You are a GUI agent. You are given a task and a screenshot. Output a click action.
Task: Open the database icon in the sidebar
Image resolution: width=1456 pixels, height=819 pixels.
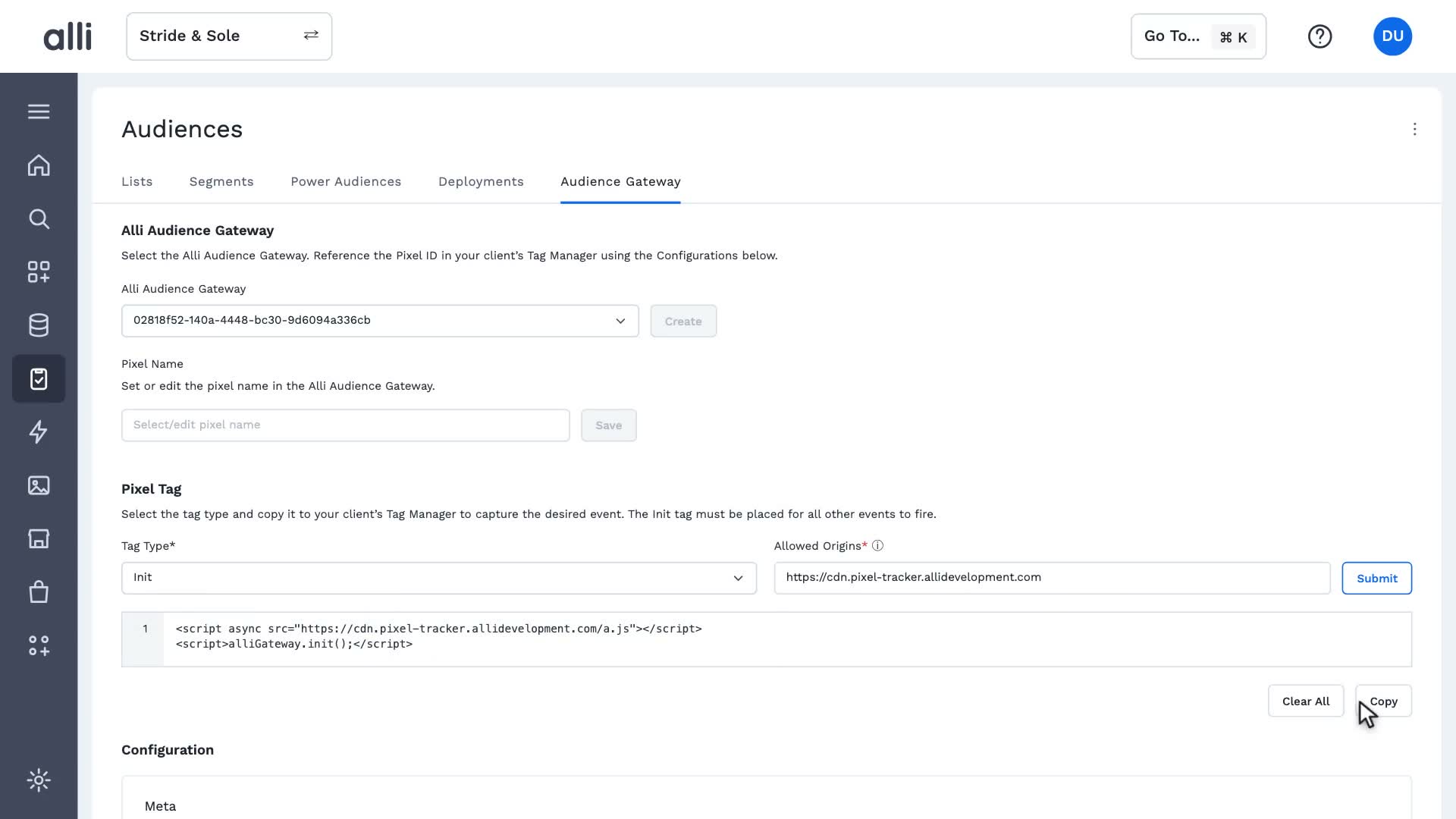click(x=39, y=325)
